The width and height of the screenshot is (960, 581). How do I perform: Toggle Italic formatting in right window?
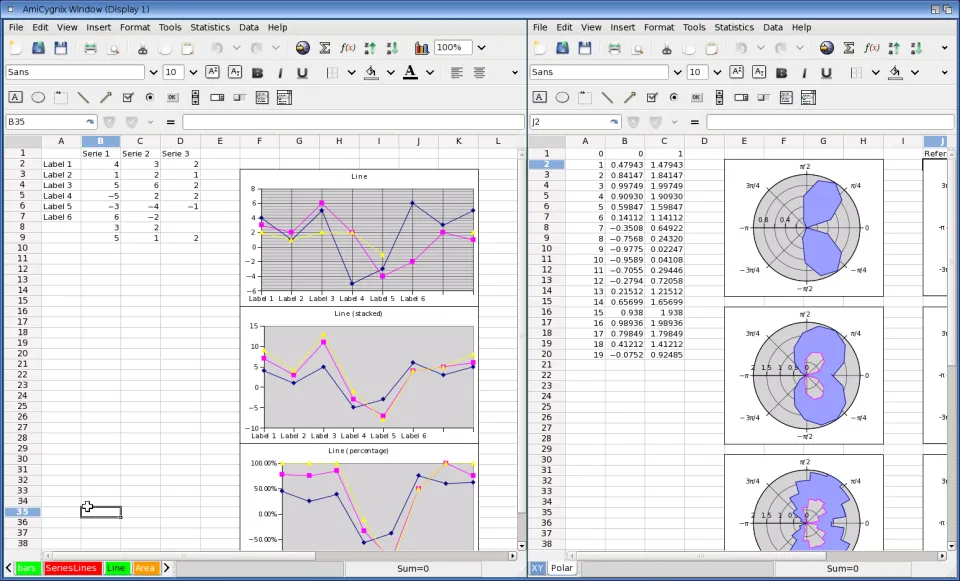[x=803, y=72]
